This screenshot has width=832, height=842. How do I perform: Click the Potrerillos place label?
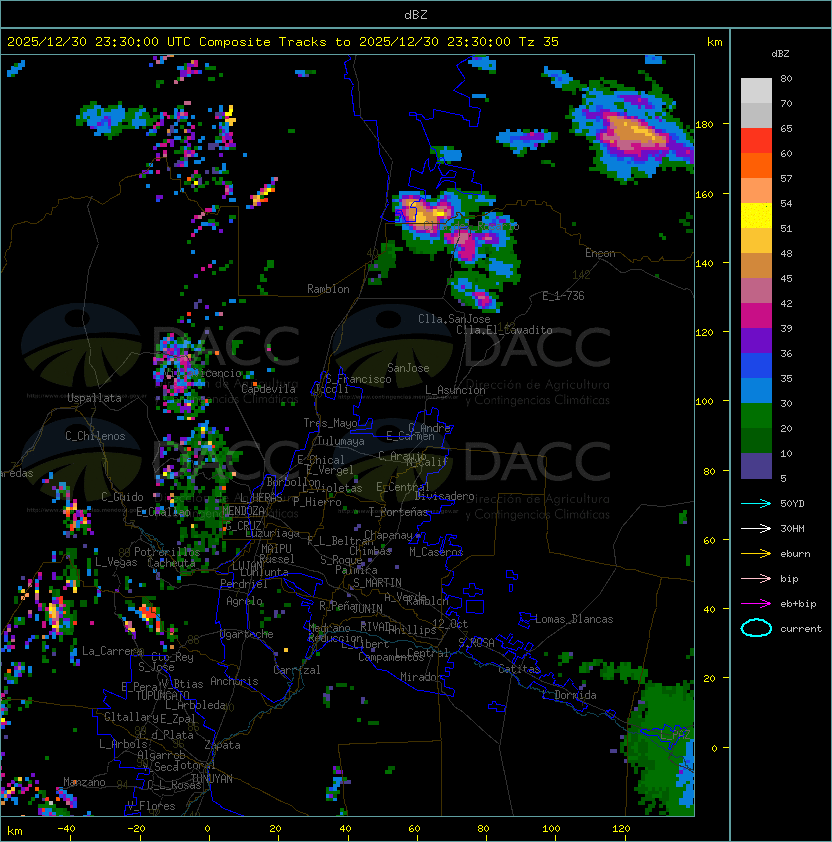(x=167, y=552)
